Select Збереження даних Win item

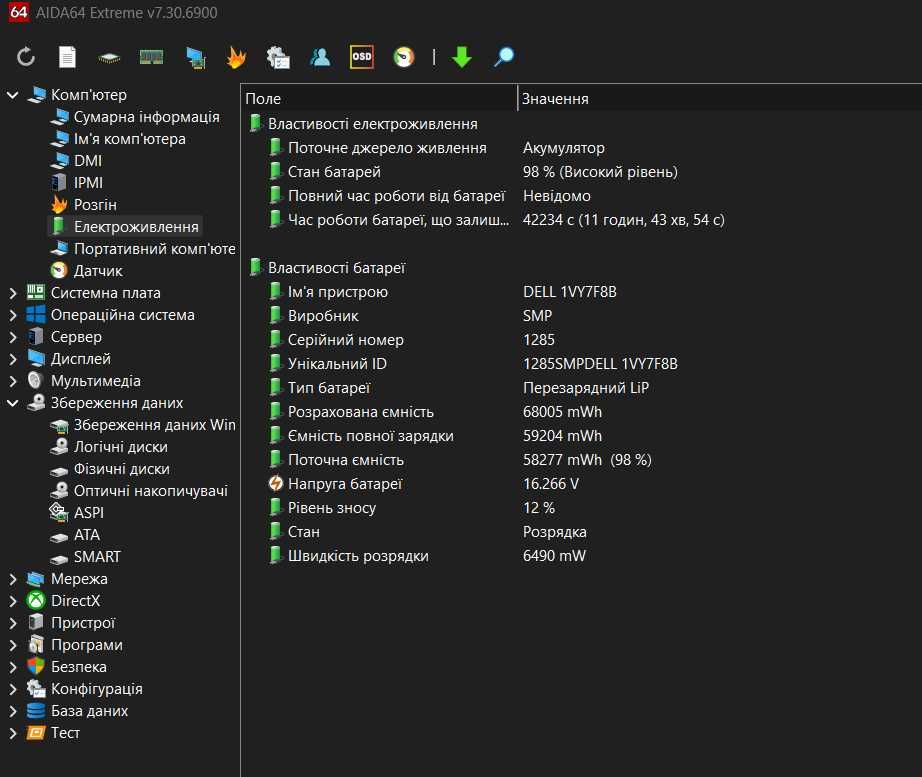pyautogui.click(x=155, y=425)
